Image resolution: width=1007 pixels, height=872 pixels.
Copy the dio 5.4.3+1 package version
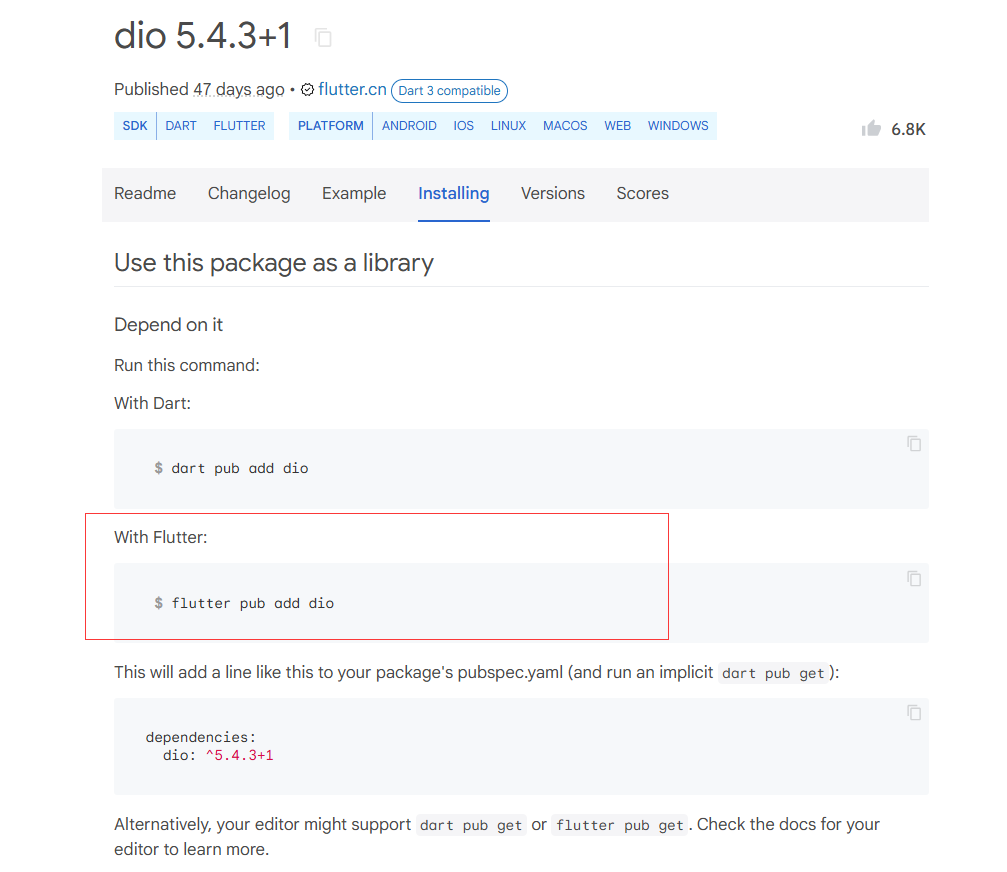point(323,38)
